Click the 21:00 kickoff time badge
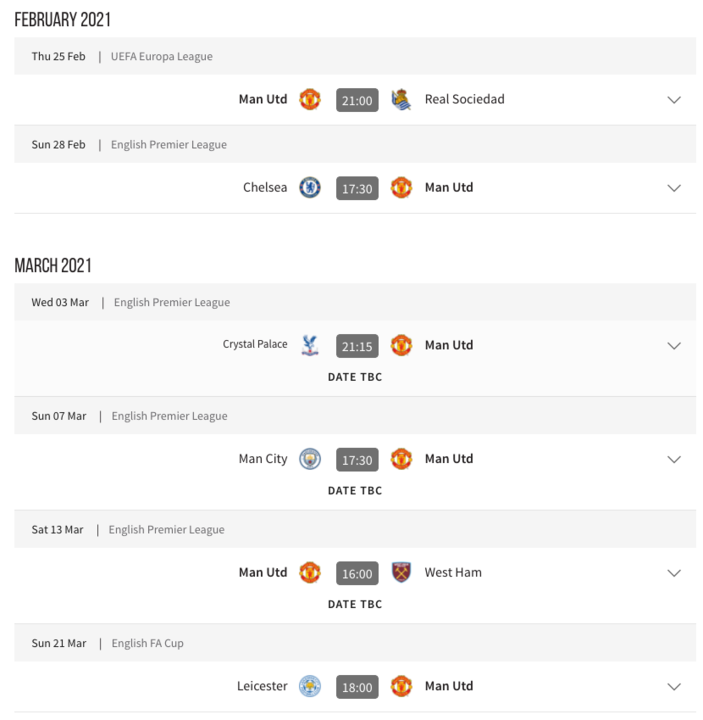 357,100
